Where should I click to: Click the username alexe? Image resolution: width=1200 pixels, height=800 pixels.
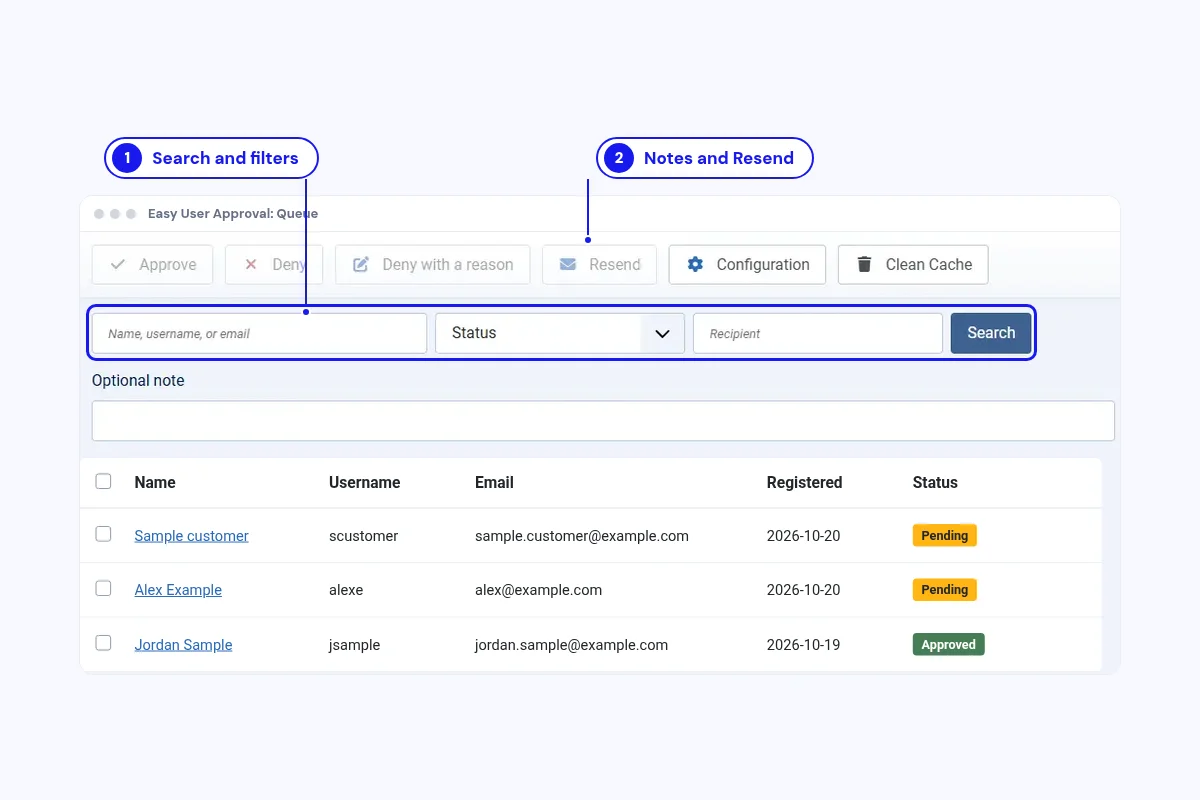[x=346, y=590]
